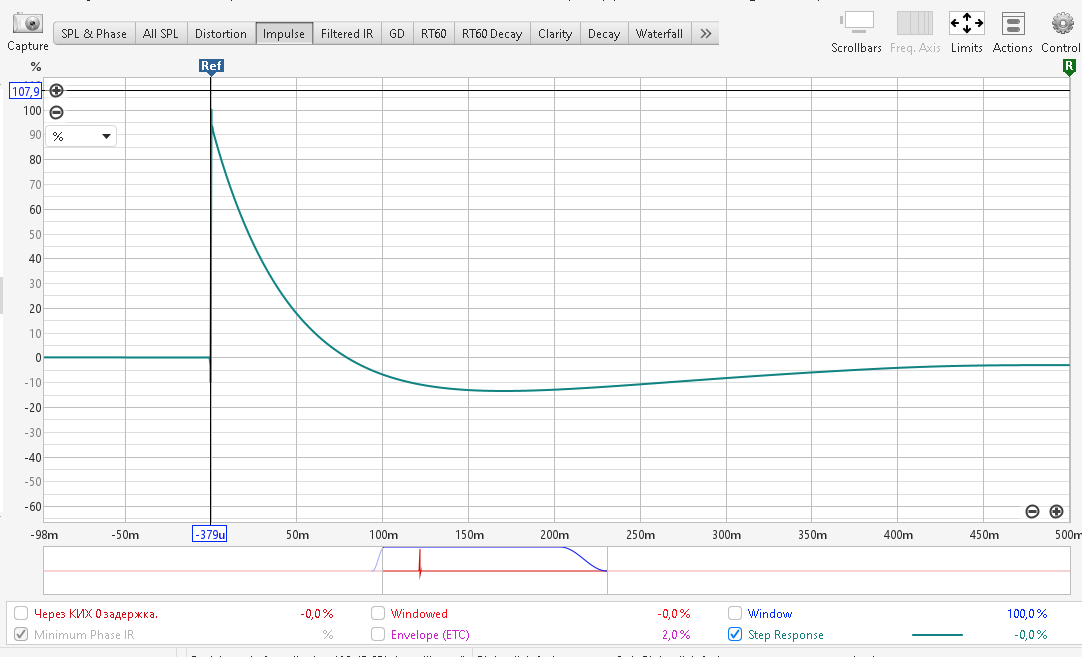Viewport: 1082px width, 657px height.
Task: Click the blue Ref marker on the timeline
Action: [211, 66]
